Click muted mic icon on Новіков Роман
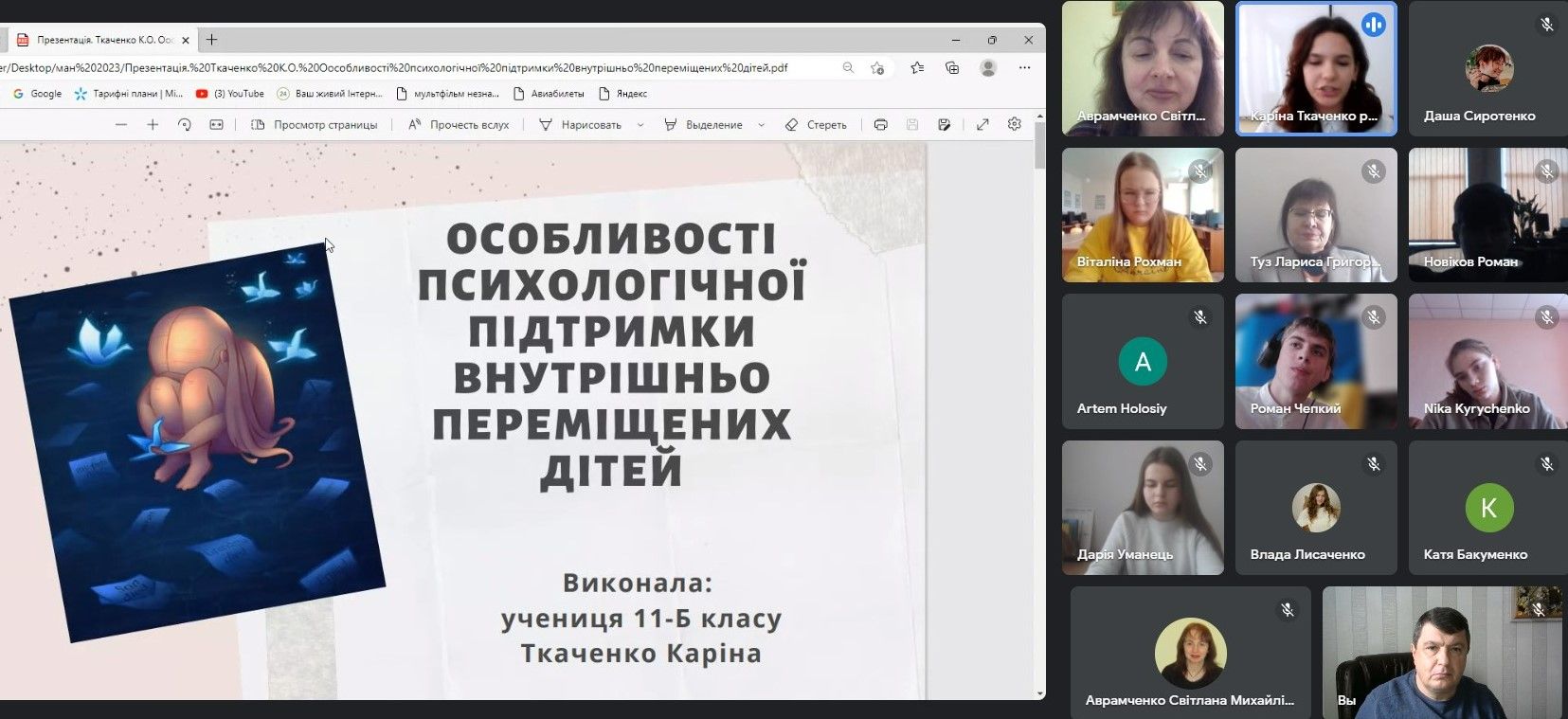 point(1547,171)
